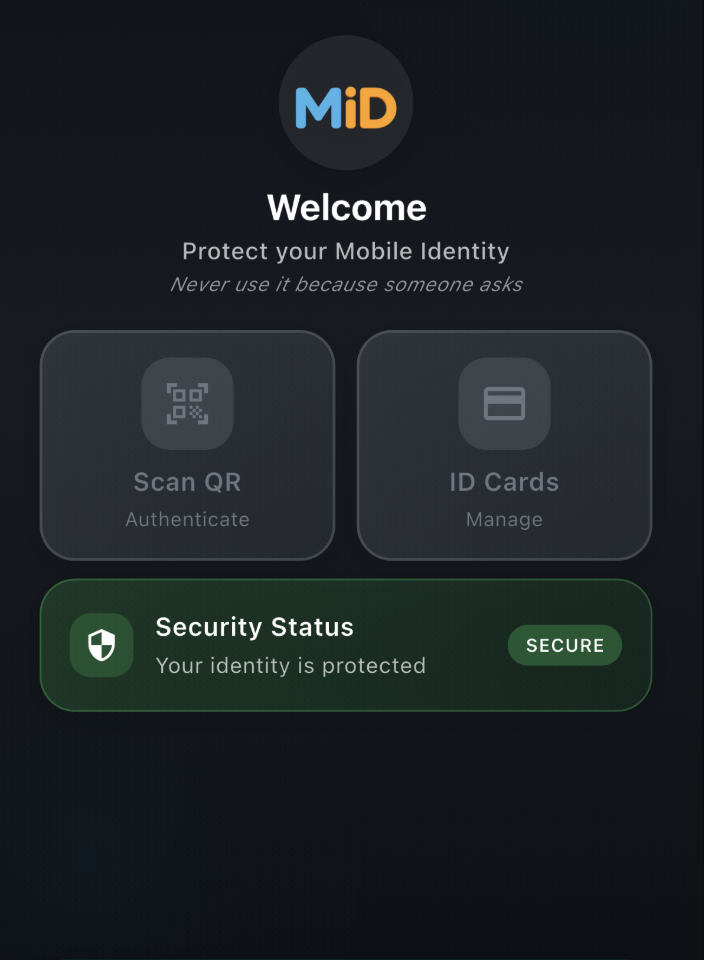Click the green shield security icon
This screenshot has width=704, height=960.
pyautogui.click(x=102, y=645)
